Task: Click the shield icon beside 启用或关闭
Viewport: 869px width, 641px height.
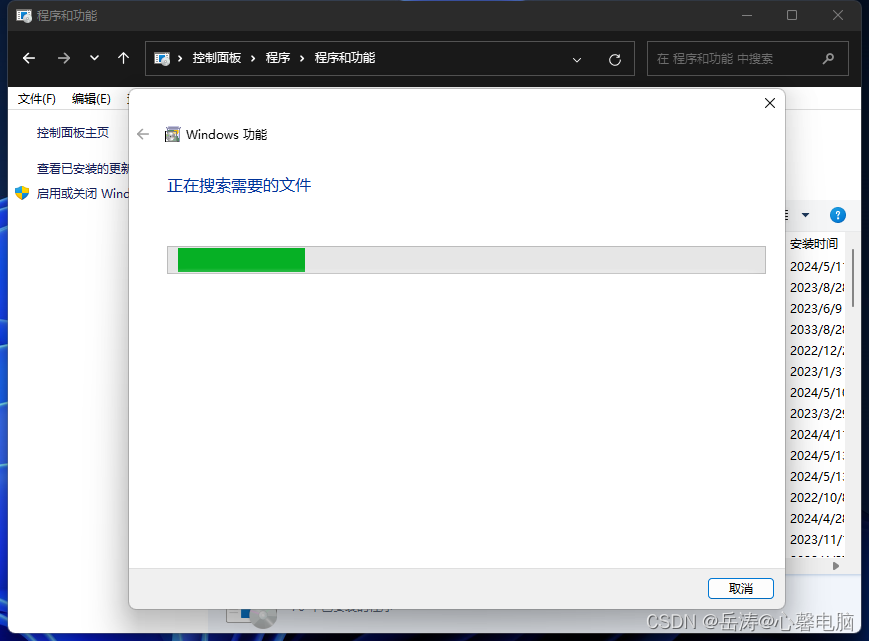Action: point(22,193)
